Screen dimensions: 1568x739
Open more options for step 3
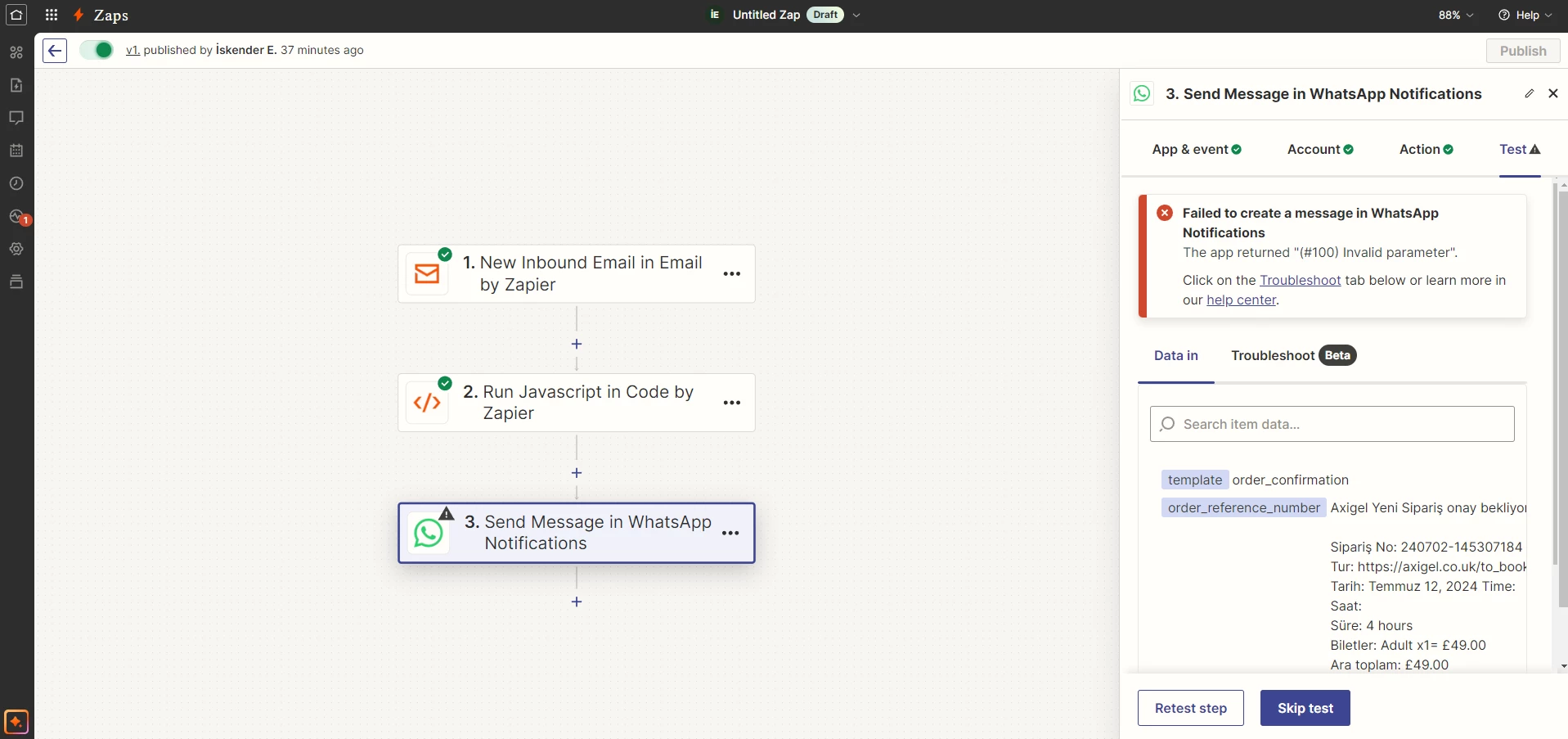click(x=730, y=533)
